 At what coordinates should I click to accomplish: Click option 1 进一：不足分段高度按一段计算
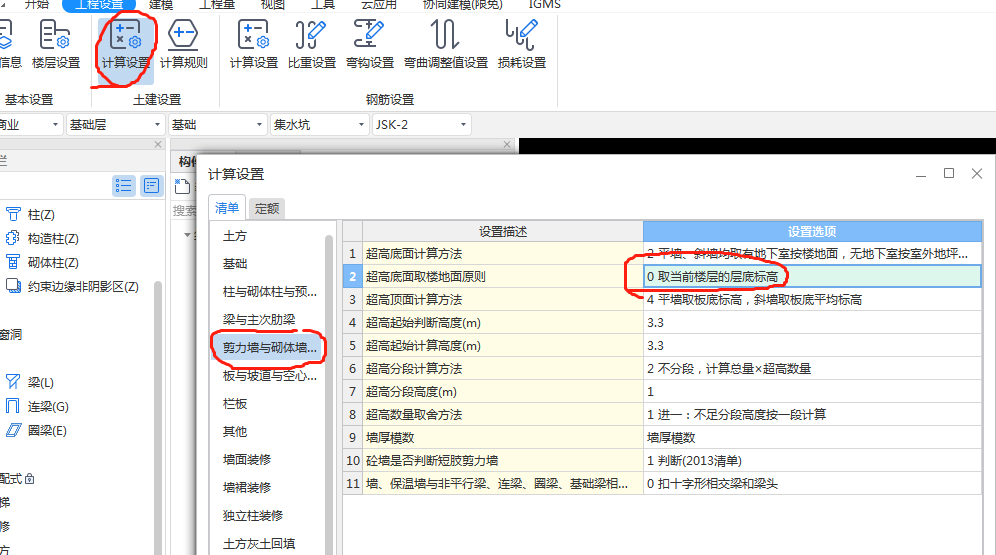pos(812,415)
